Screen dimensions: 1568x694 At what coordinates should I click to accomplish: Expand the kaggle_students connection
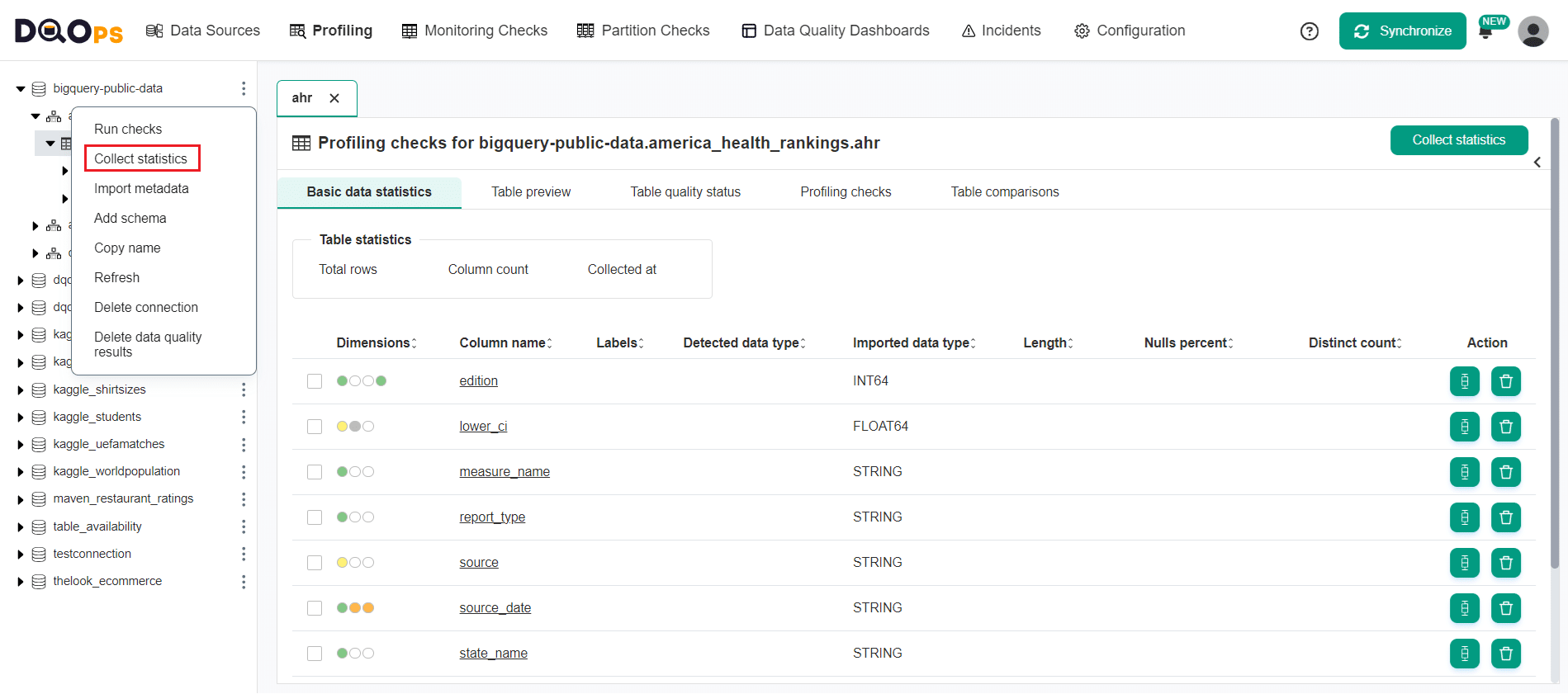tap(21, 418)
